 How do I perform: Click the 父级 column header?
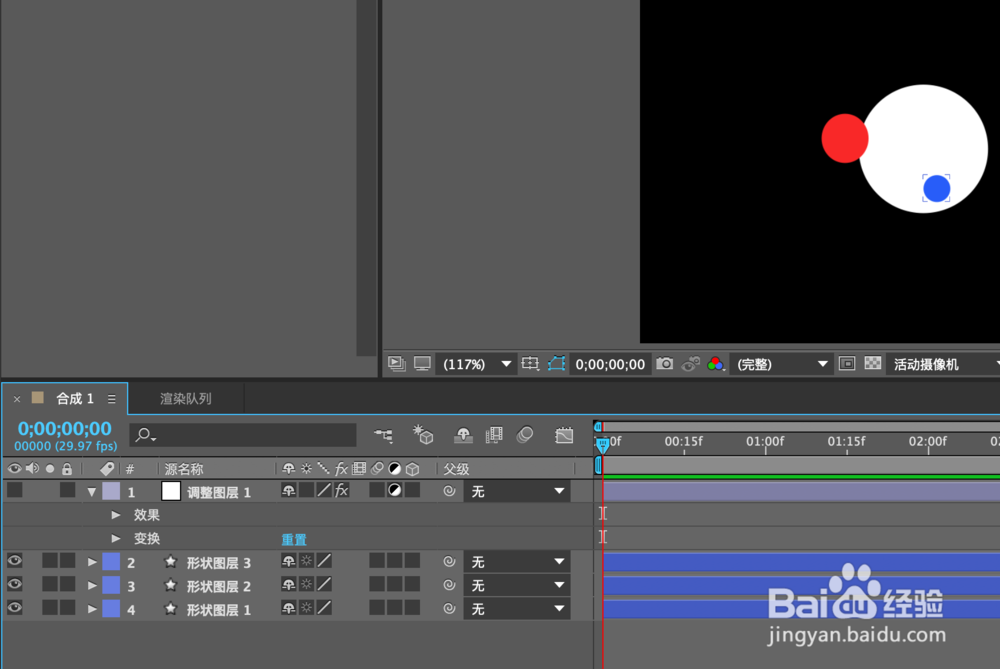pyautogui.click(x=457, y=469)
